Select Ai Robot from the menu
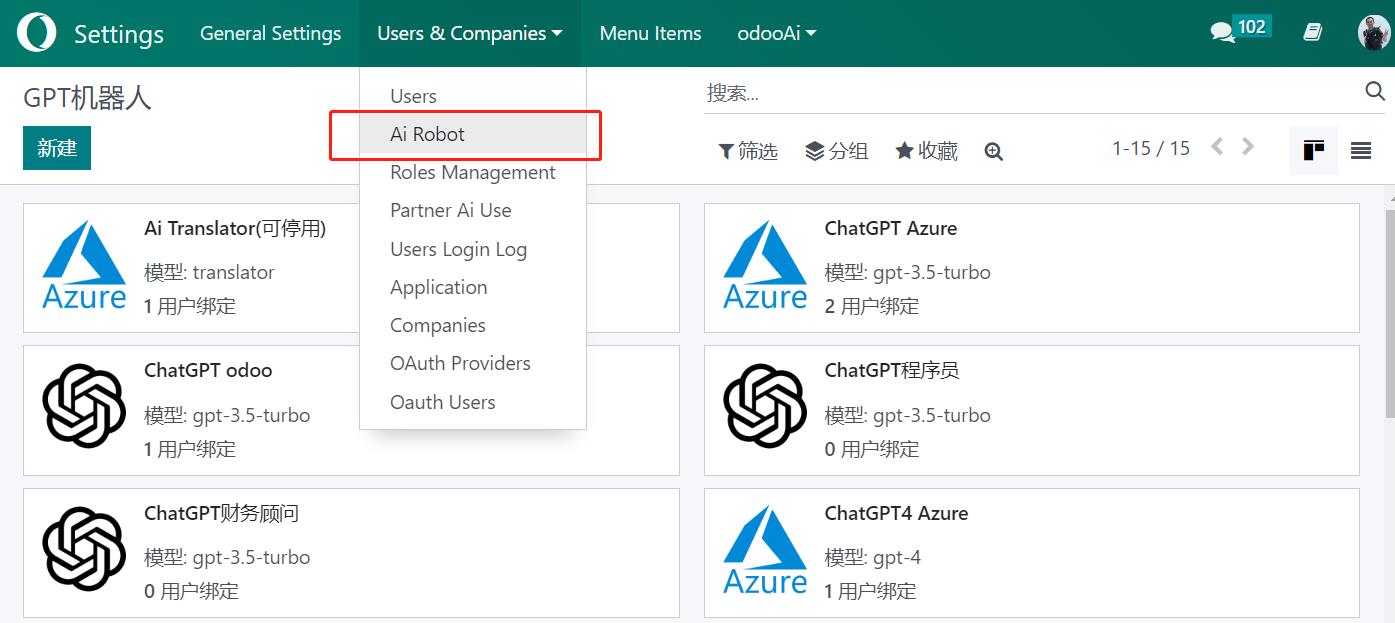1395x623 pixels. tap(428, 134)
